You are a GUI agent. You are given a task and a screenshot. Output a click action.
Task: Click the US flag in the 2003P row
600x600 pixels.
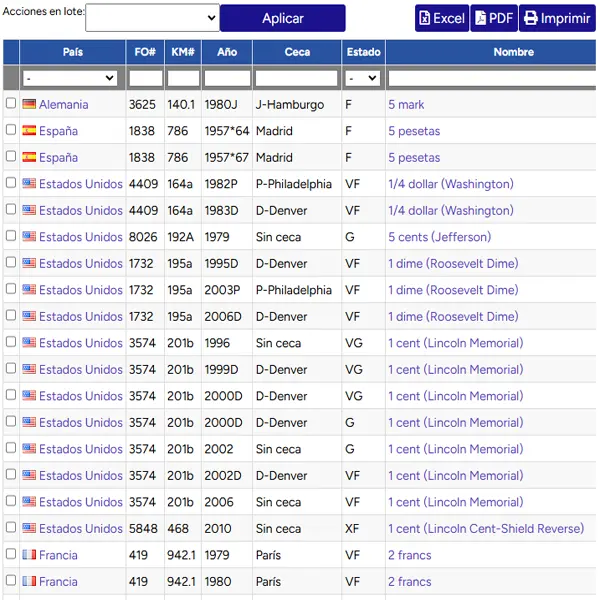tap(29, 289)
